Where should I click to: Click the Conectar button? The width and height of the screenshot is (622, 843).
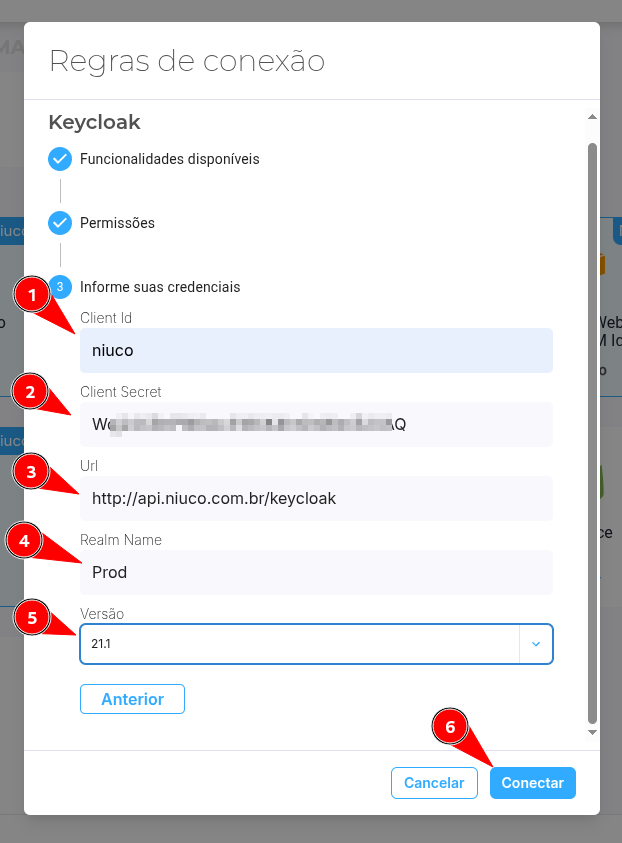[x=532, y=783]
